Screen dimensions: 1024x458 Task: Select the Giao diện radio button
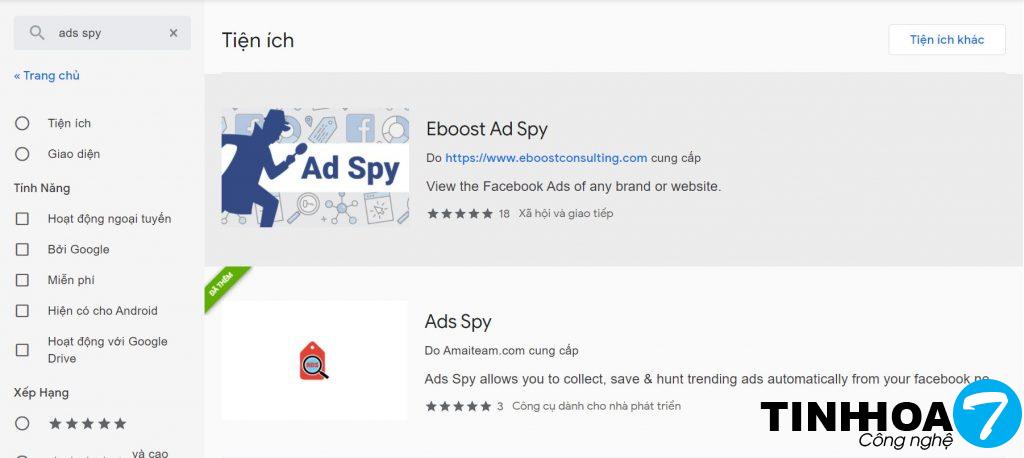[22, 154]
